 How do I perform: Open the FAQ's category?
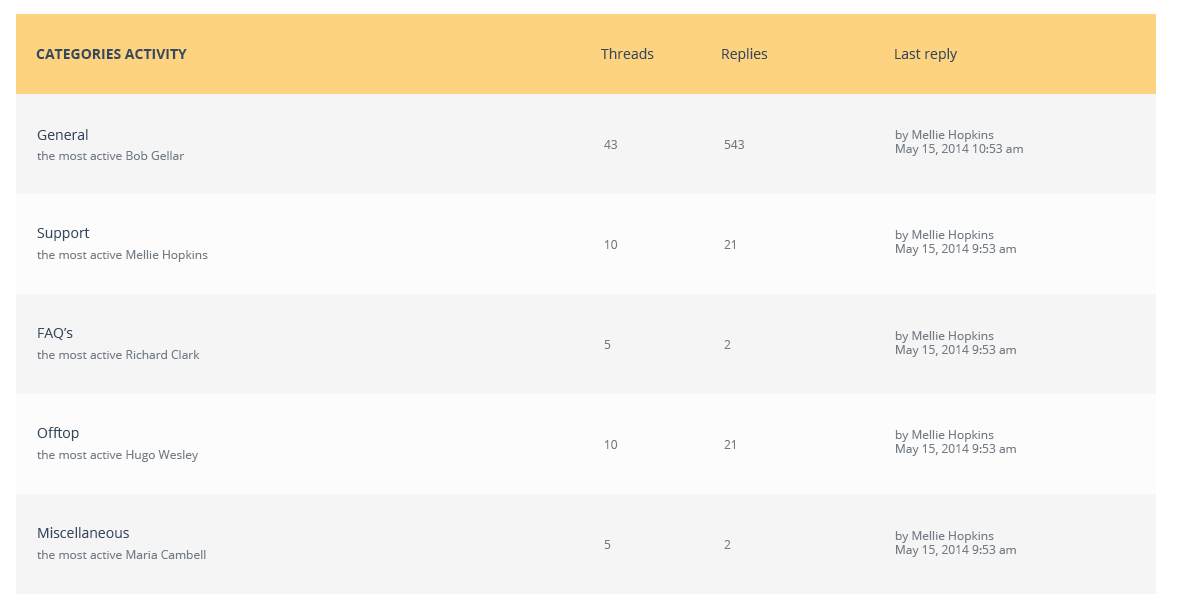(x=55, y=334)
